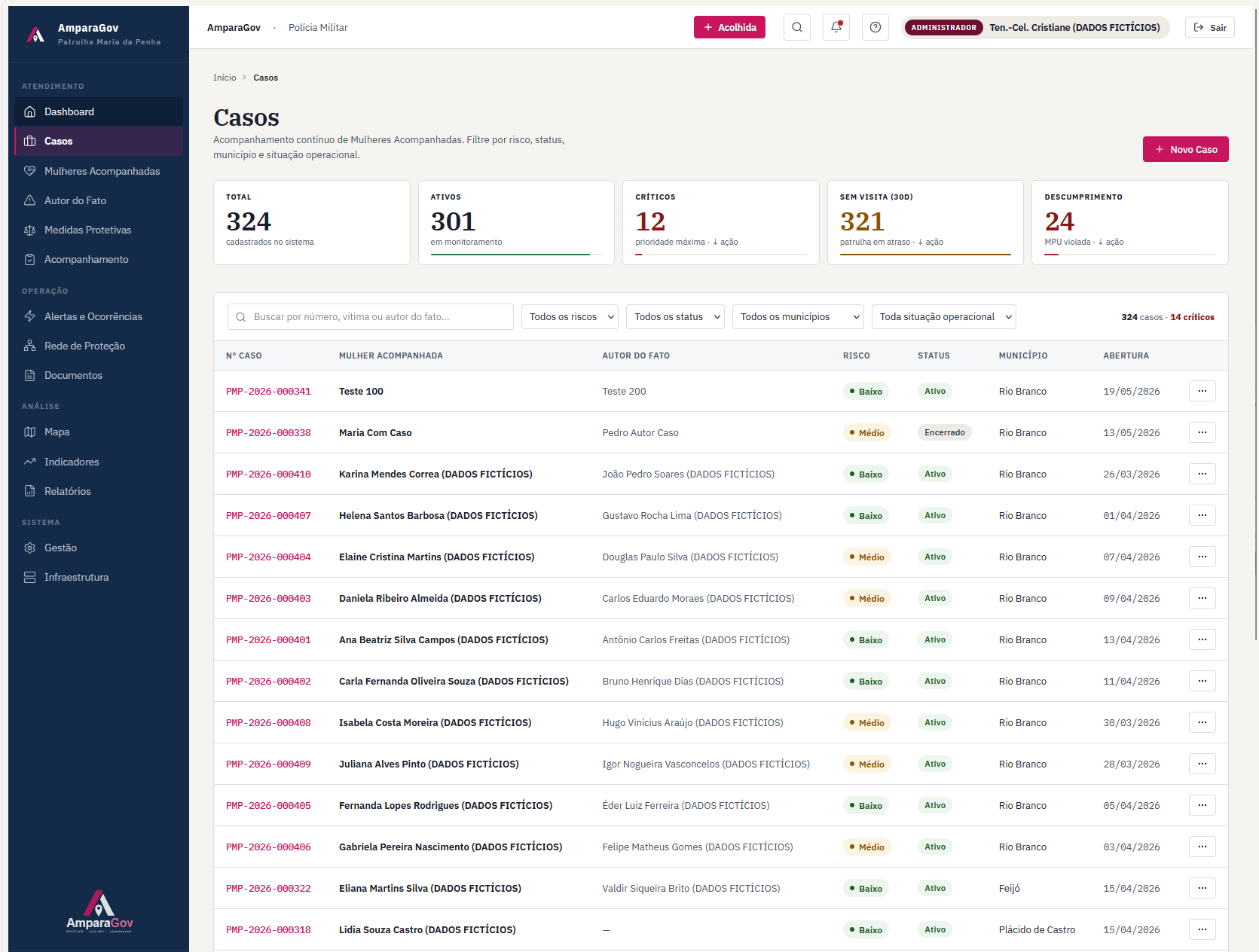Viewport: 1259px width, 952px height.
Task: Click the Críticos summary card
Action: (x=721, y=222)
